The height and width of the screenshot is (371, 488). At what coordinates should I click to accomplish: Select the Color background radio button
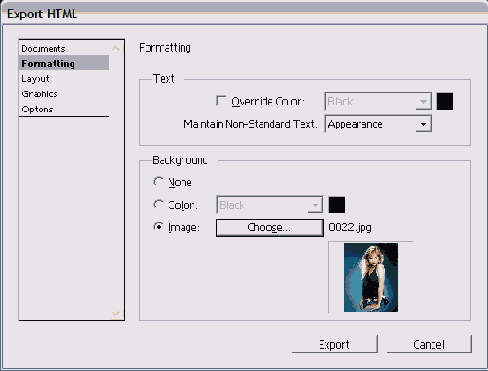(158, 204)
